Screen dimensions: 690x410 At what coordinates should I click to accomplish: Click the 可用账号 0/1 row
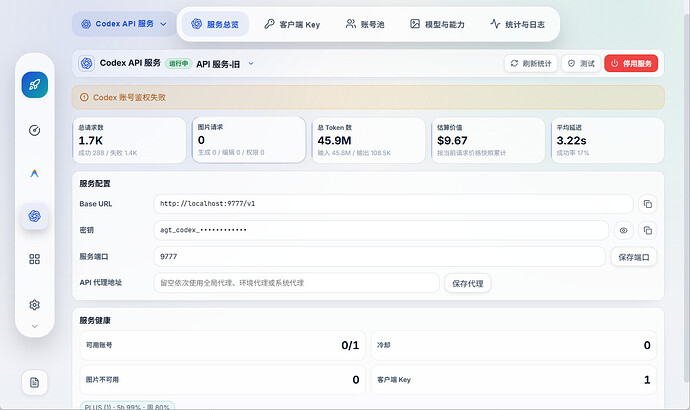[x=223, y=345]
